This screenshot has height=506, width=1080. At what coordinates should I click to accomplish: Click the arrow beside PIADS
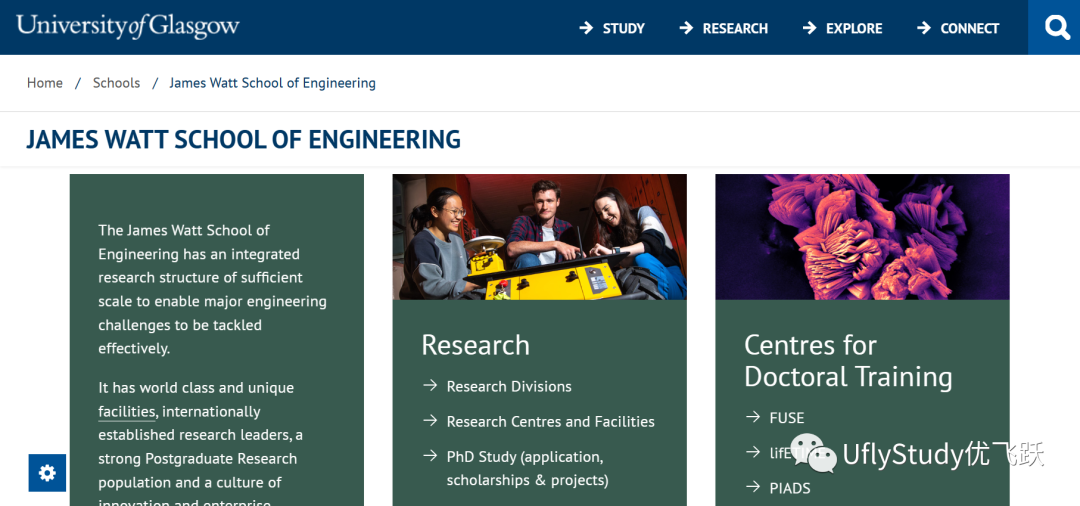point(753,487)
